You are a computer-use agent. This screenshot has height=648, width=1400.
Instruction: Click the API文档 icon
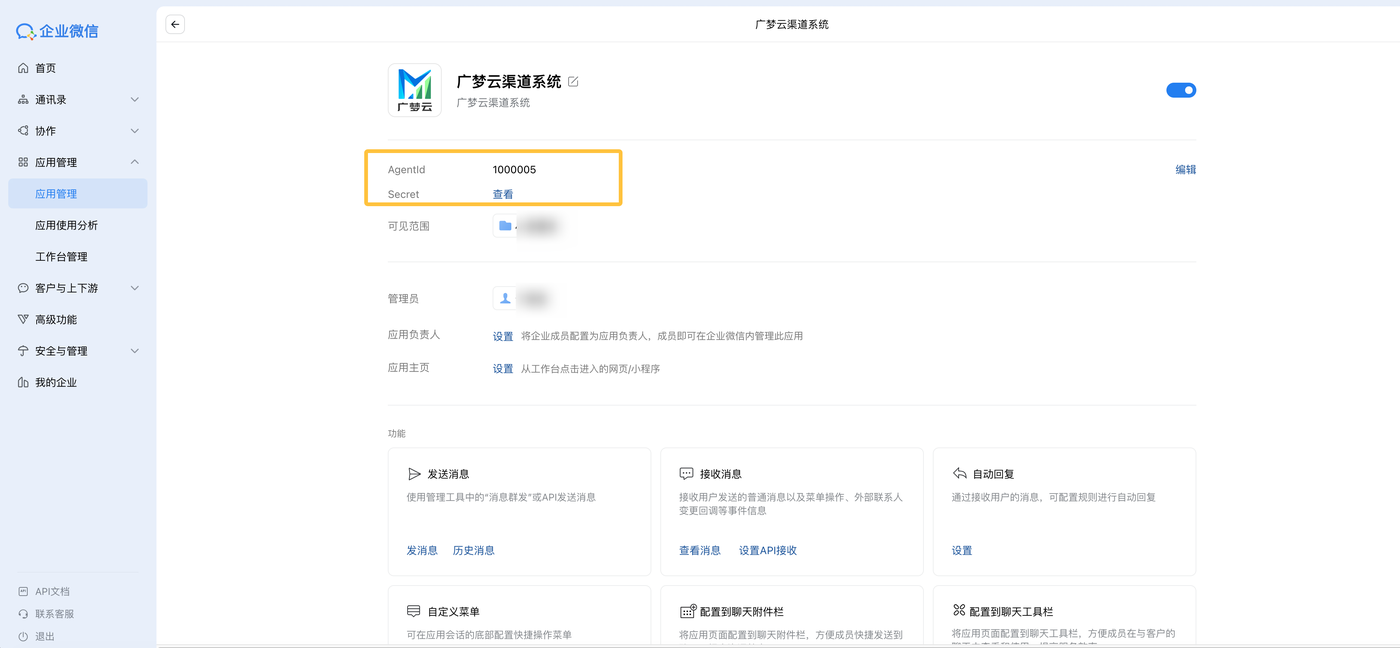tap(23, 591)
